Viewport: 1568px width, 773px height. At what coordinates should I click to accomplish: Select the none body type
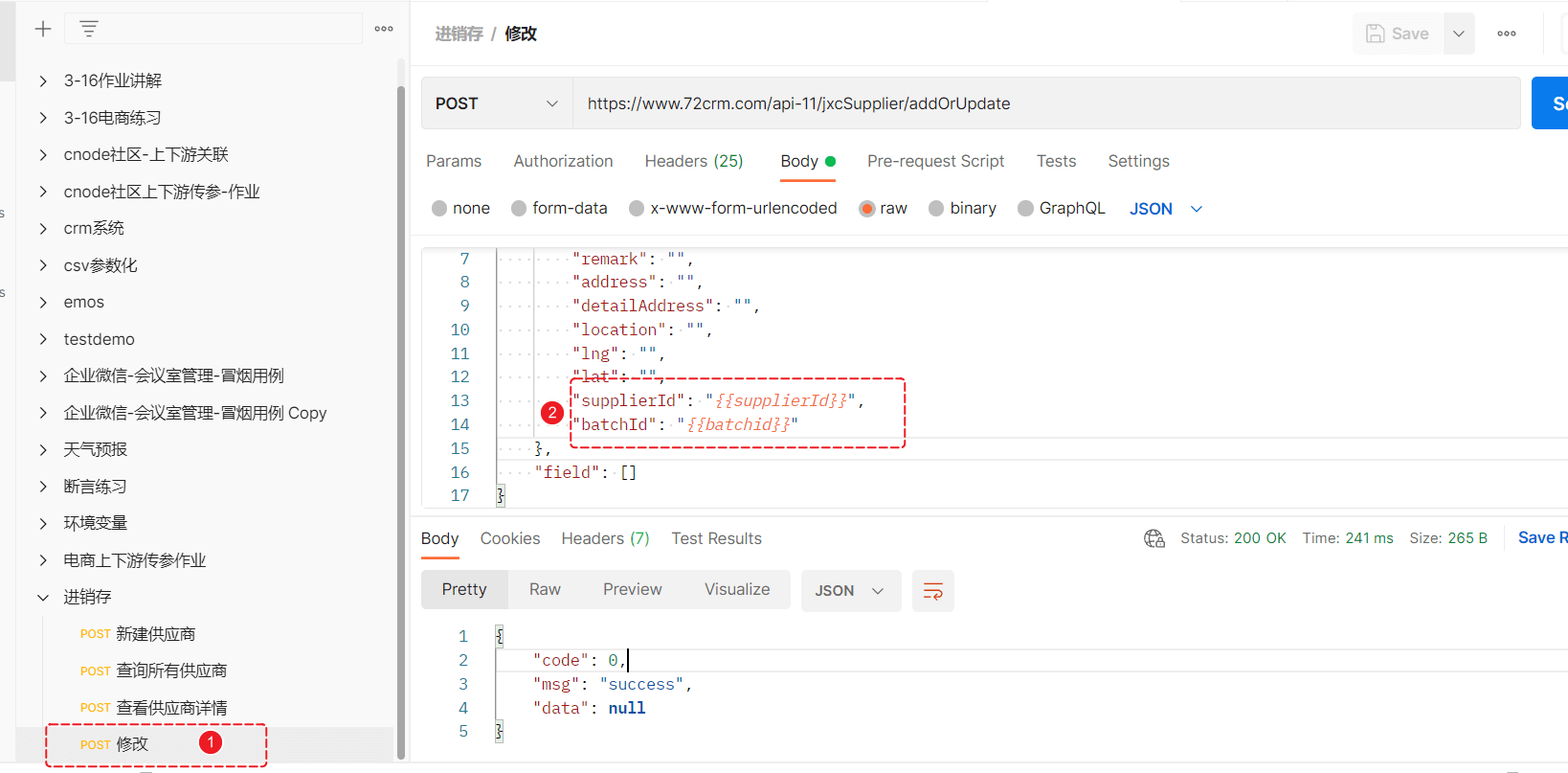[x=460, y=208]
